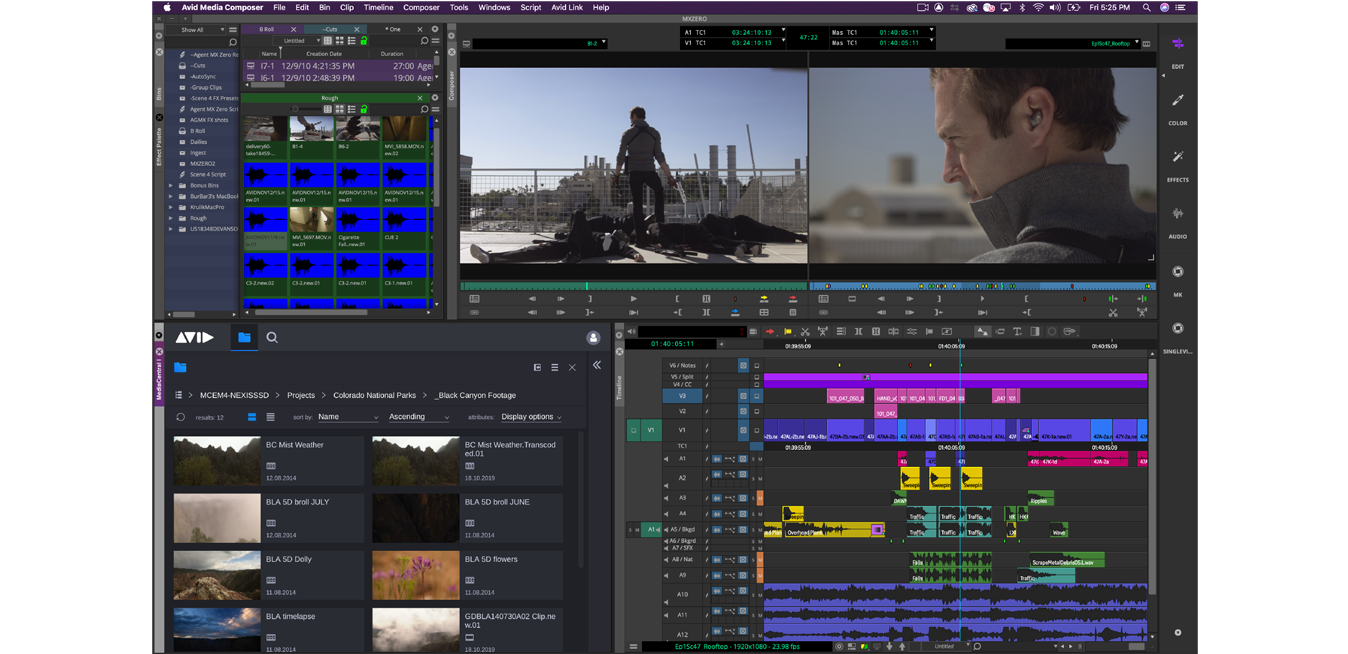This screenshot has height=654, width=1348.
Task: Click the red Lift/Overwrite segment arrow
Action: (770, 331)
